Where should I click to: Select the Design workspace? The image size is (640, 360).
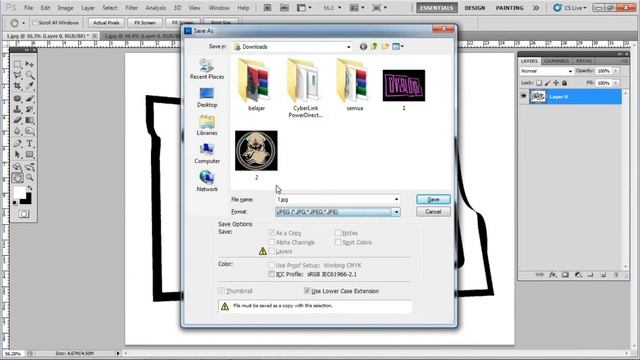(475, 8)
